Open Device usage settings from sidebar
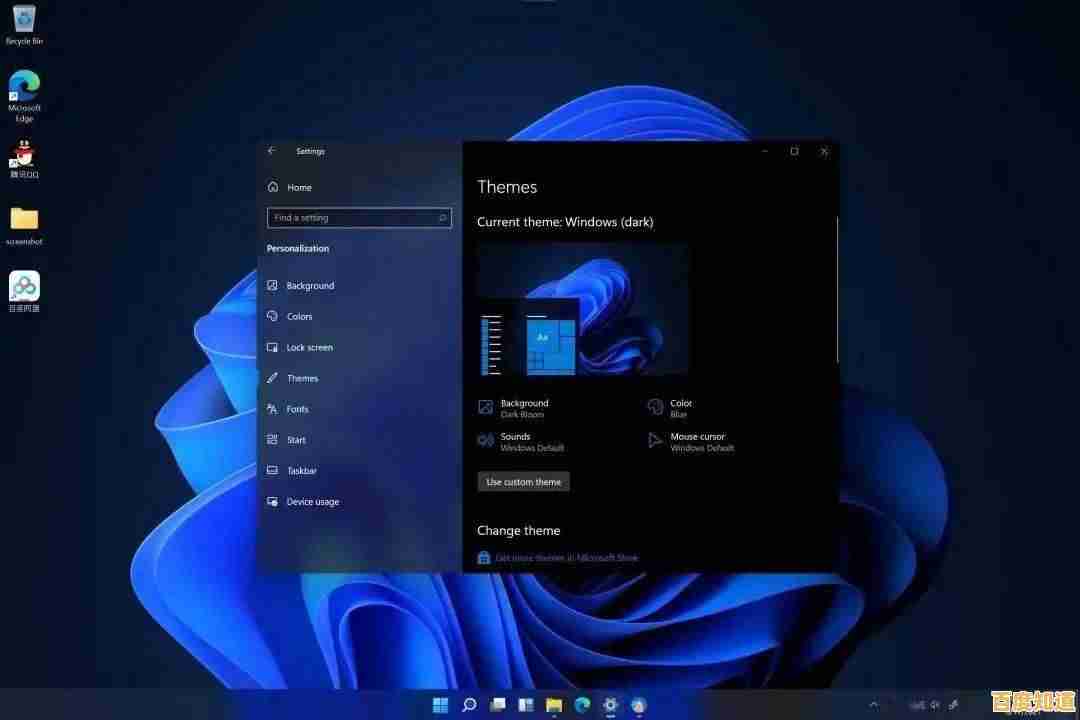 [x=272, y=501]
